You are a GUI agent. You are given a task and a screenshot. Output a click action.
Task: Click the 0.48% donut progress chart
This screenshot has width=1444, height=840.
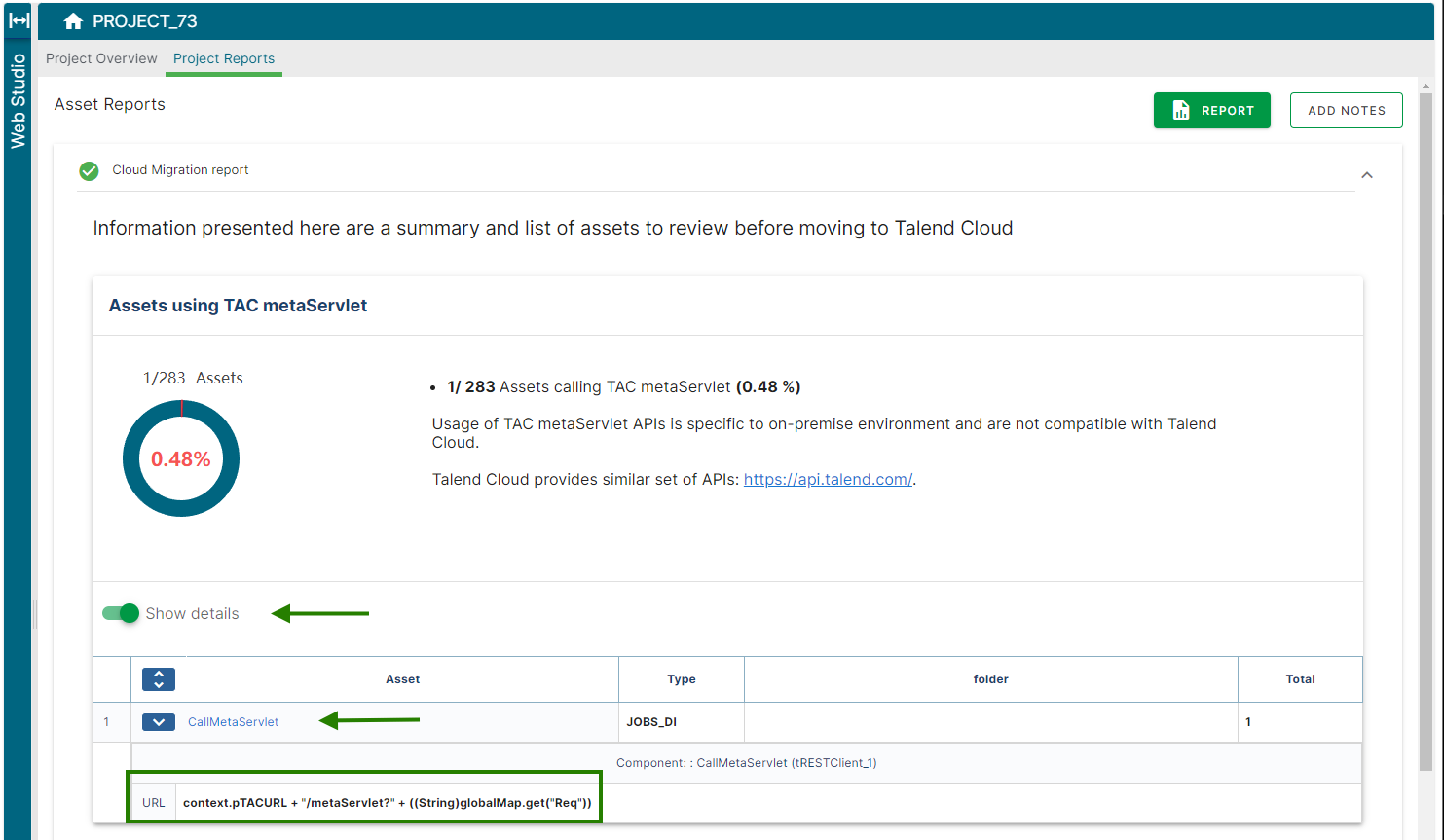180,457
